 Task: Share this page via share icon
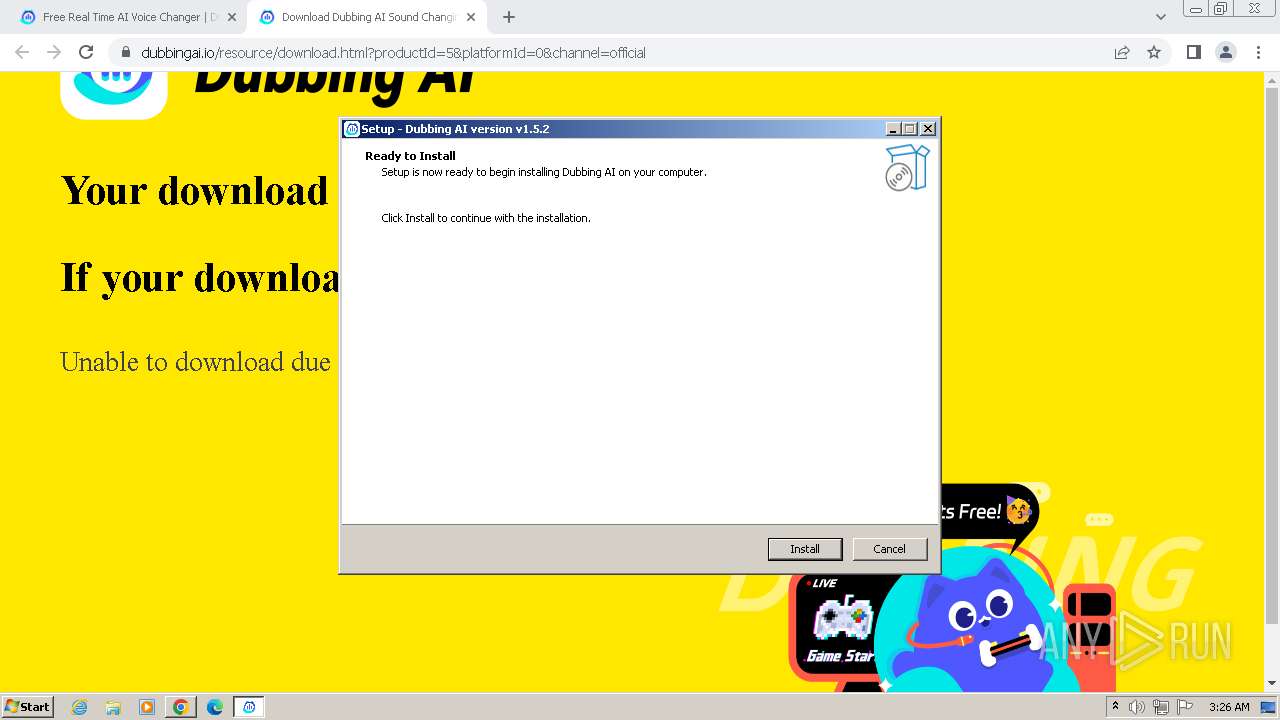[x=1122, y=52]
